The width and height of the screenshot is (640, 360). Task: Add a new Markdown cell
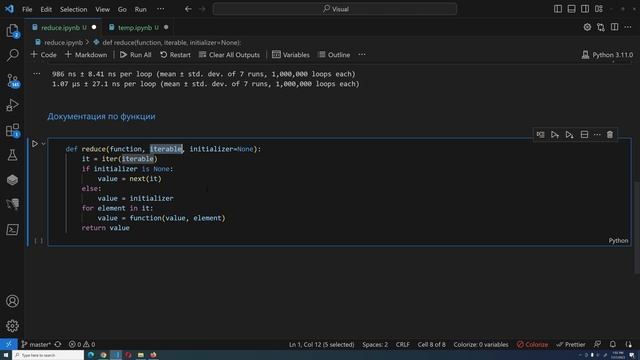(x=86, y=55)
